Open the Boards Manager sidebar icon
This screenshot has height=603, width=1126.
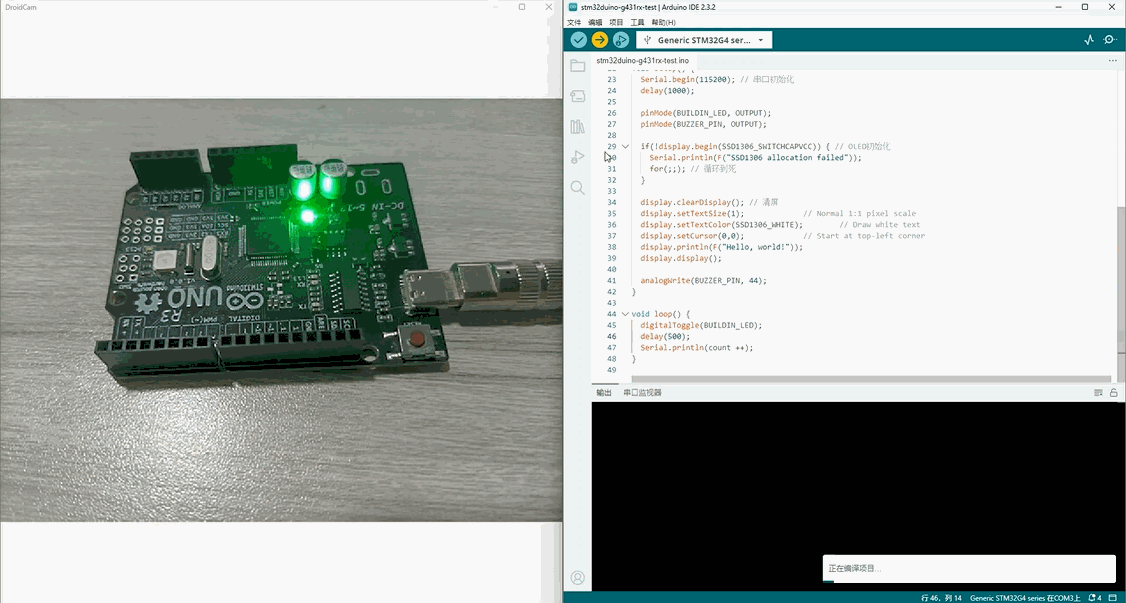pyautogui.click(x=577, y=96)
